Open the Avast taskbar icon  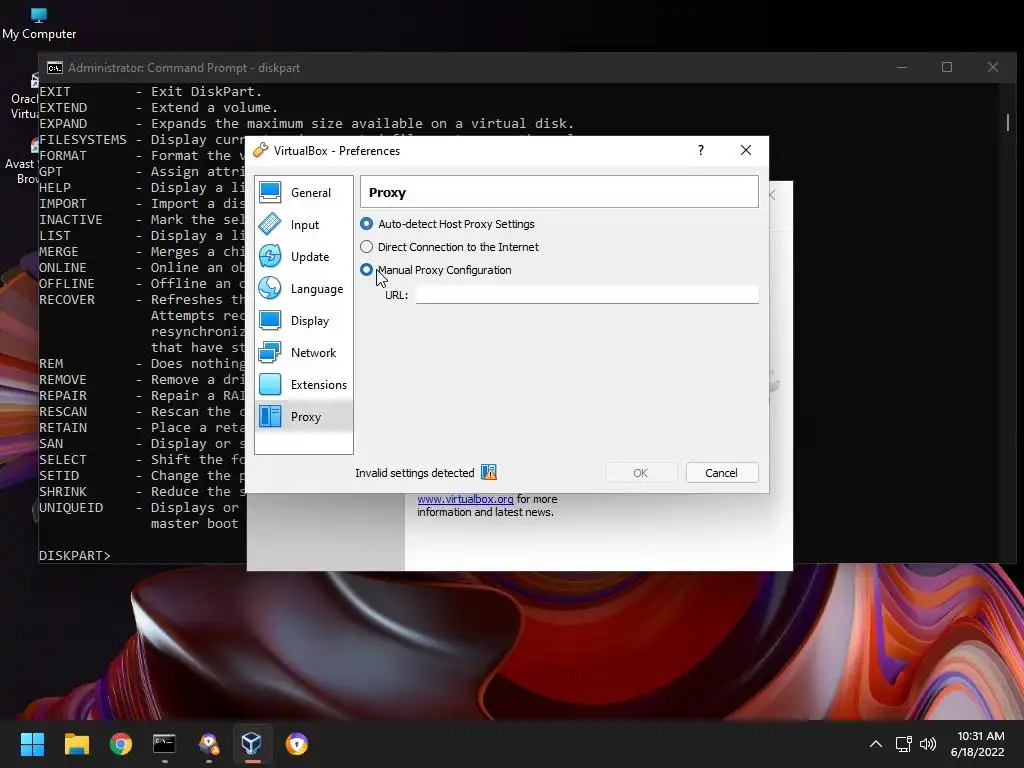(x=209, y=744)
